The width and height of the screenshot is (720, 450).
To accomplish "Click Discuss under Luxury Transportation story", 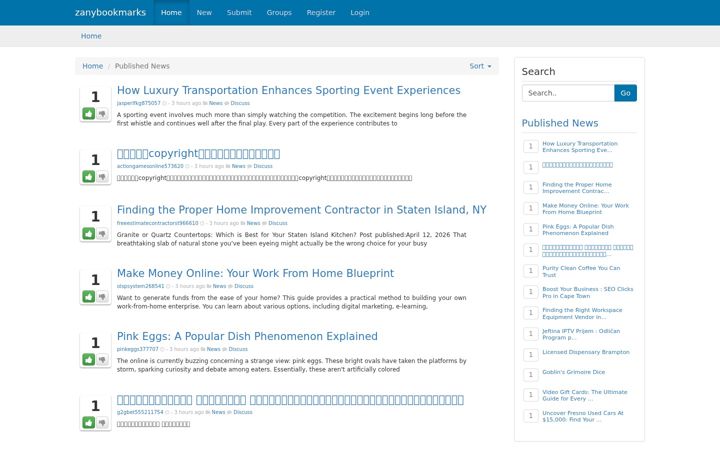I will click(x=240, y=103).
